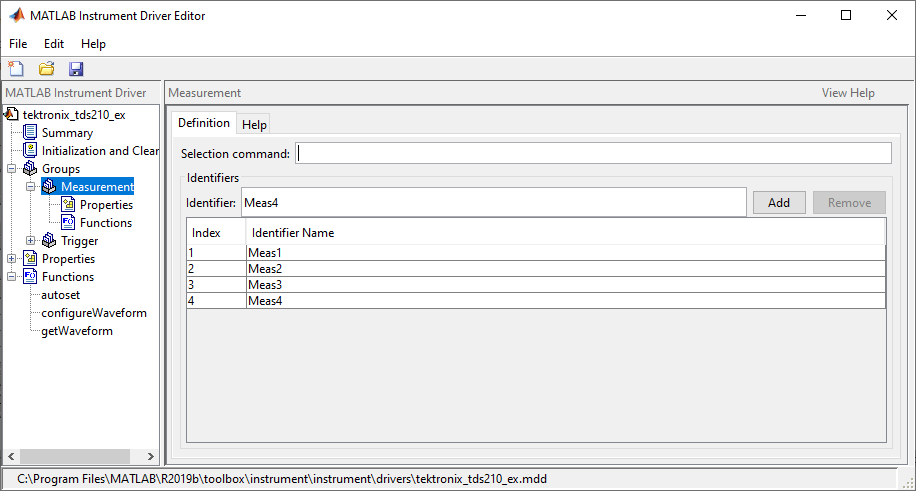Viewport: 916px width, 491px height.
Task: Click the tree's horizontal scrollbar right arrow
Action: pos(151,457)
